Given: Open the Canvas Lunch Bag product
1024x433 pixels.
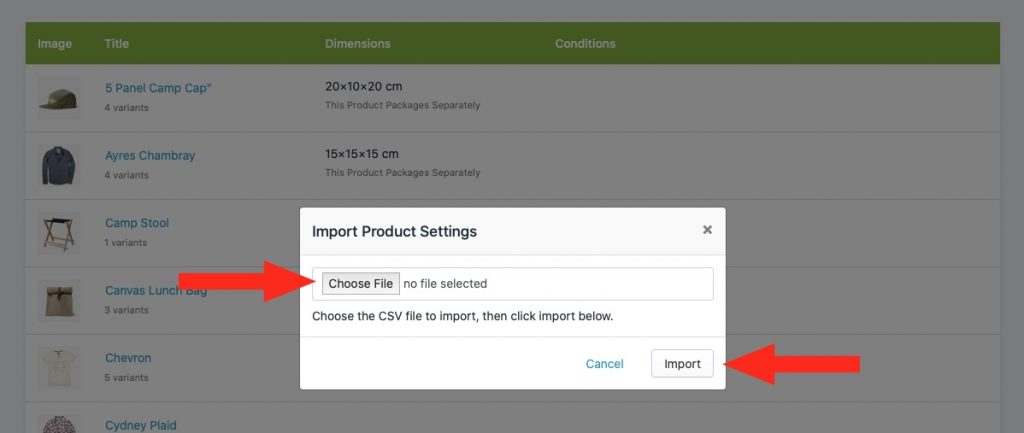Looking at the screenshot, I should 156,290.
